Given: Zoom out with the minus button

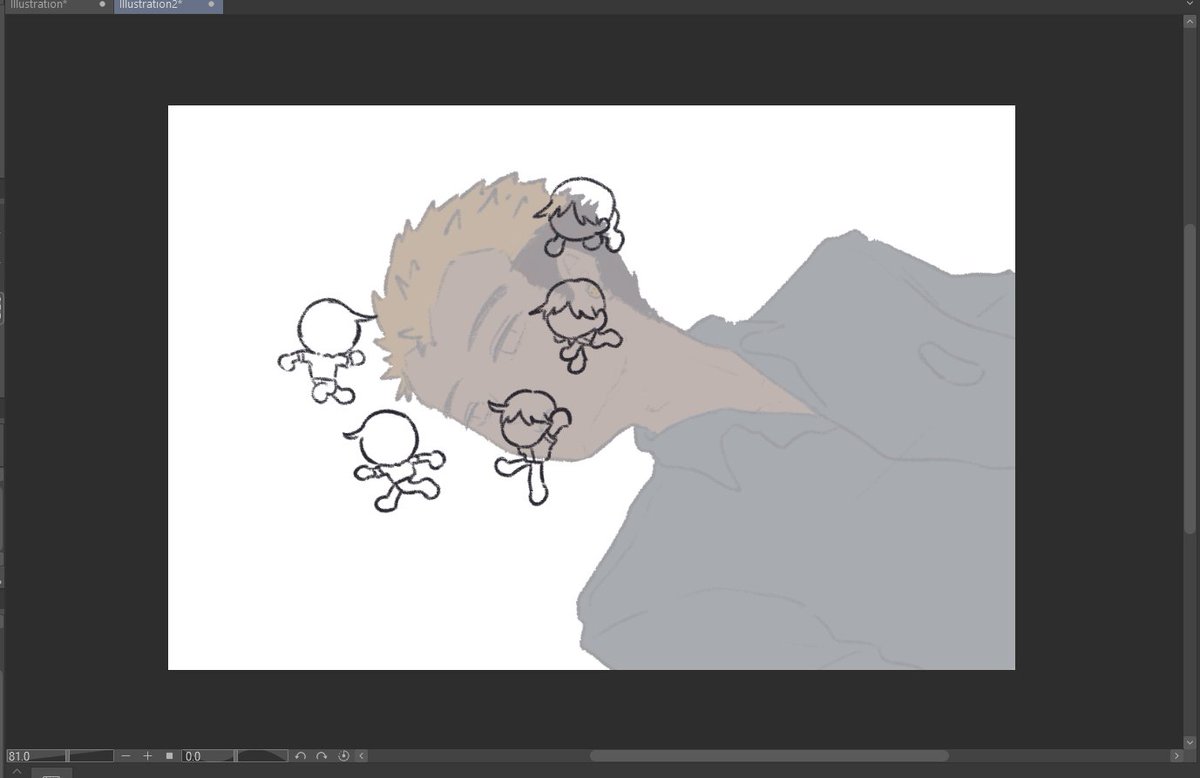Looking at the screenshot, I should pyautogui.click(x=126, y=757).
